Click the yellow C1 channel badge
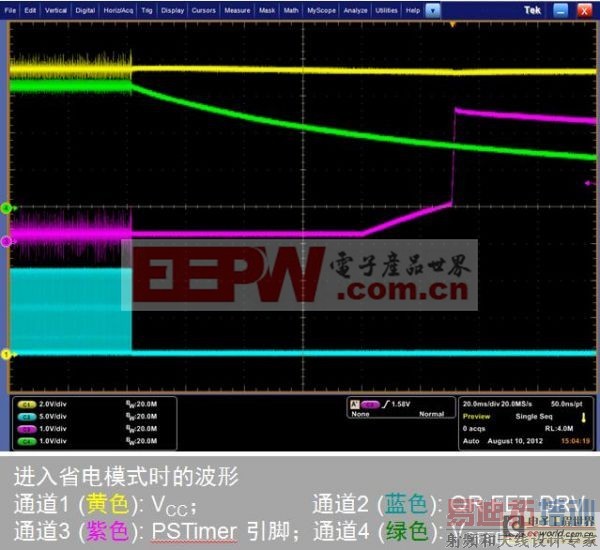 tap(27, 405)
